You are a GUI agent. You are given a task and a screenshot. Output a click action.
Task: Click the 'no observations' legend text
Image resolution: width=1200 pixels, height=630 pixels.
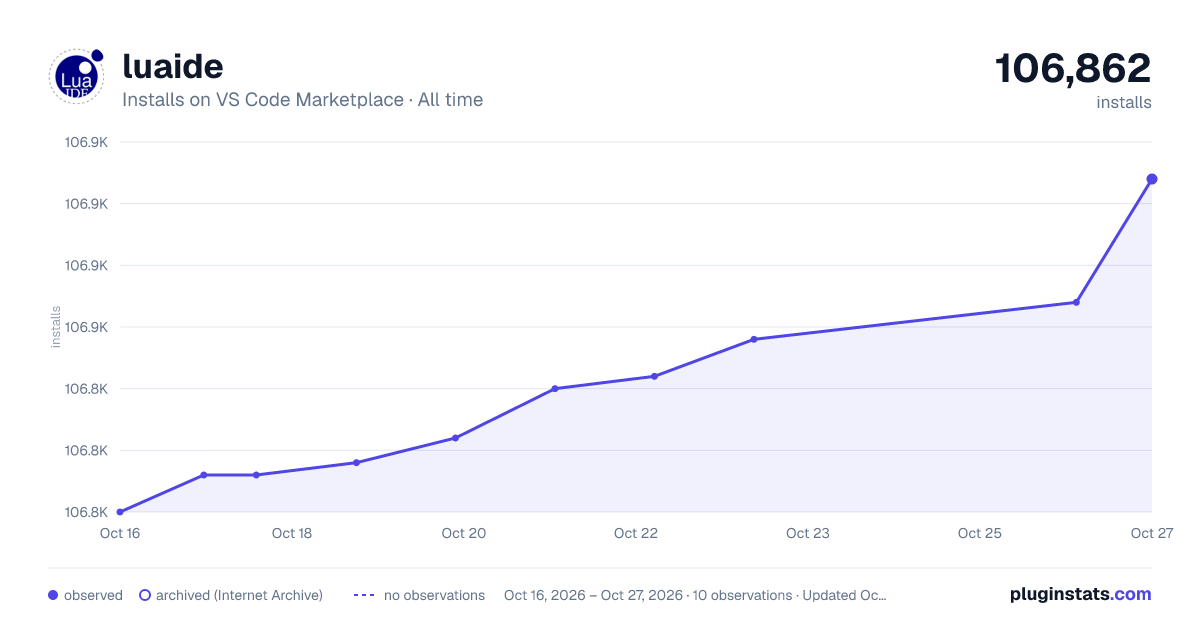click(x=434, y=595)
